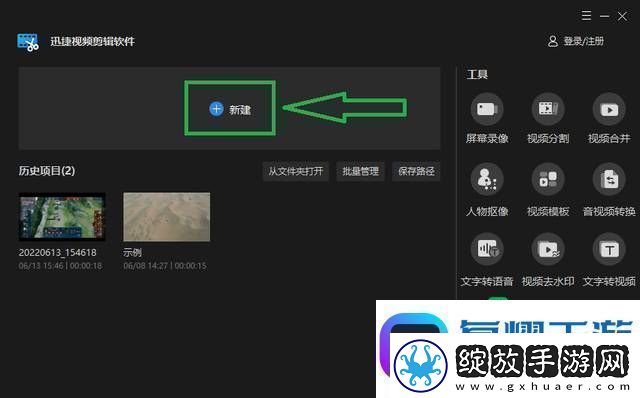Viewport: 640px width, 398px height.
Task: Click the 工具 panel heading
Action: (x=477, y=74)
